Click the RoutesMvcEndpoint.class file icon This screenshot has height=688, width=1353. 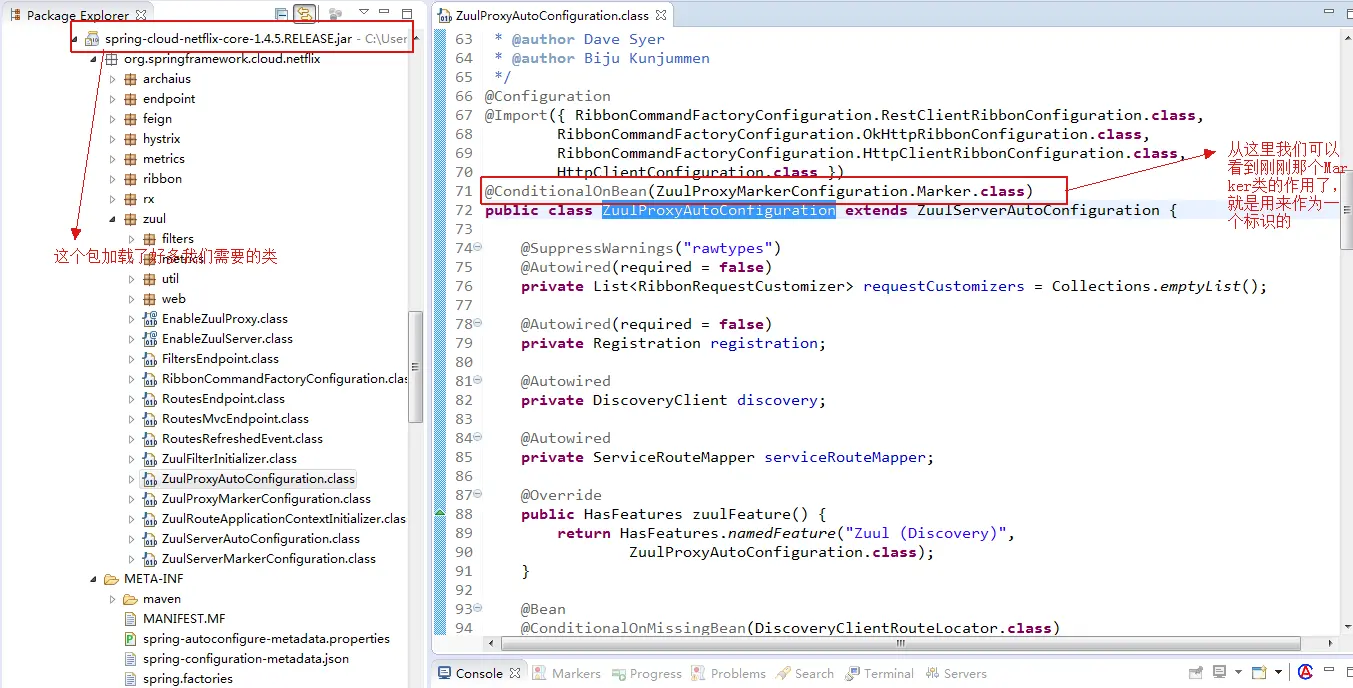[x=150, y=419]
